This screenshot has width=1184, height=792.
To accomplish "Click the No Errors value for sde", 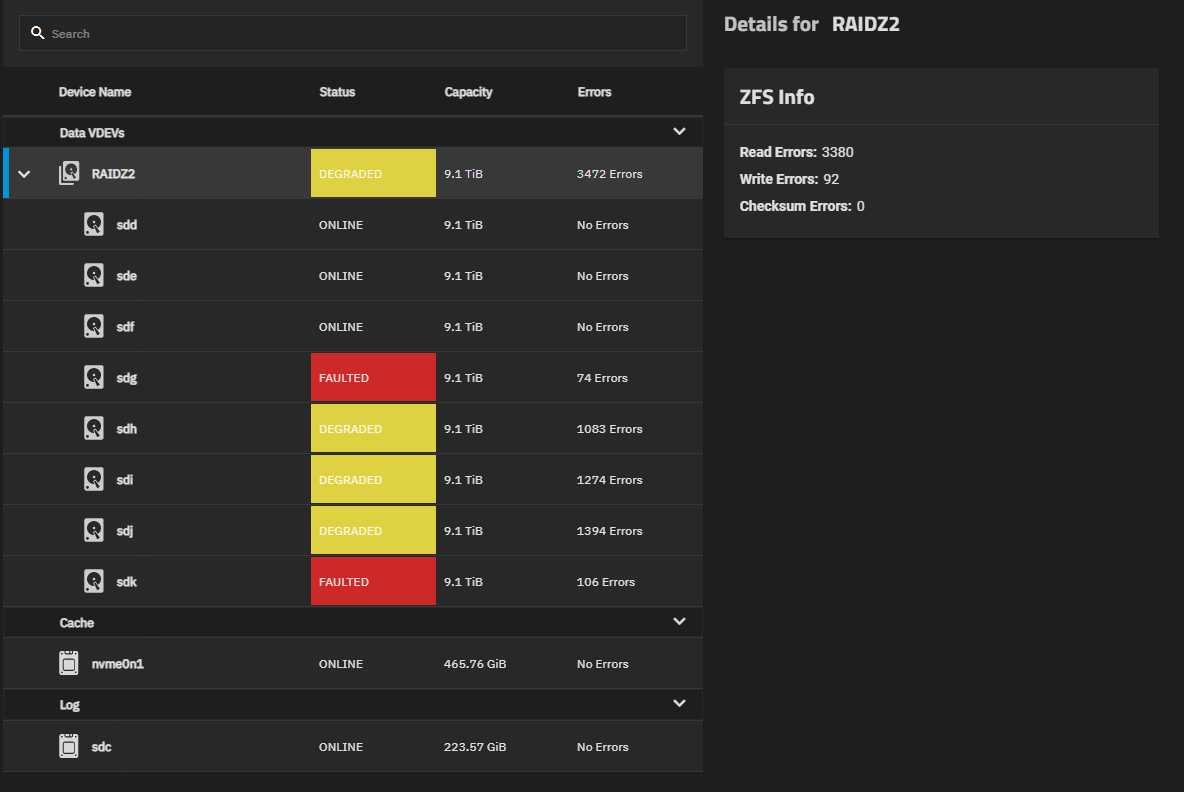I will 603,276.
